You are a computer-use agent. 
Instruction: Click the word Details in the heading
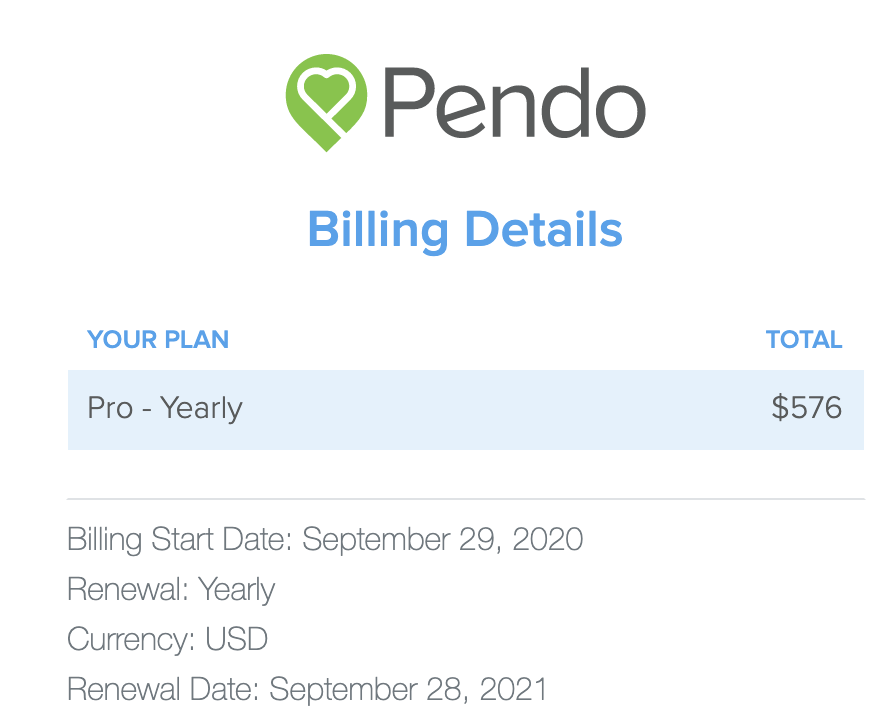coord(544,228)
